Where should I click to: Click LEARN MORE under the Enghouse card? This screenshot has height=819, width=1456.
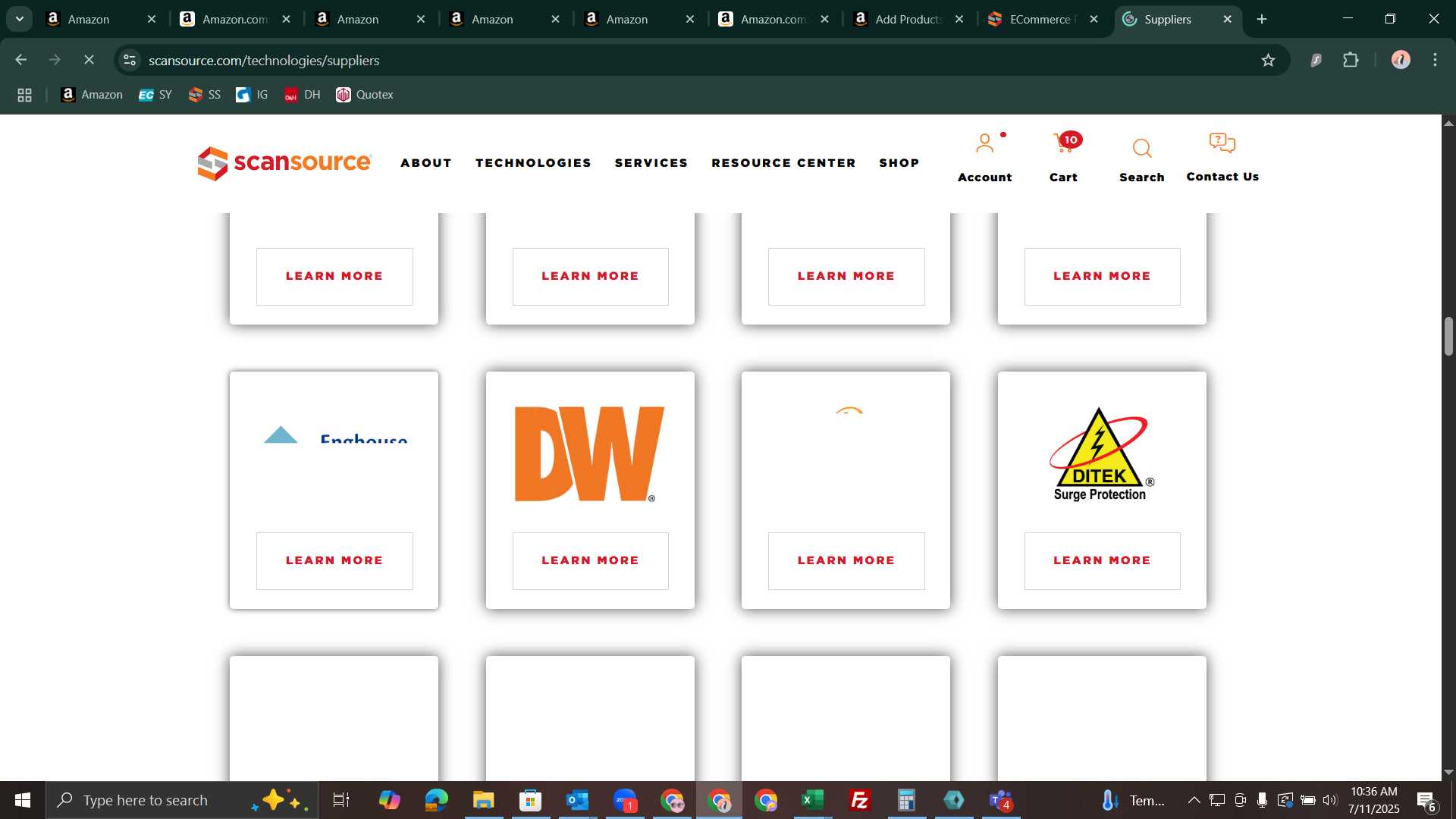334,561
